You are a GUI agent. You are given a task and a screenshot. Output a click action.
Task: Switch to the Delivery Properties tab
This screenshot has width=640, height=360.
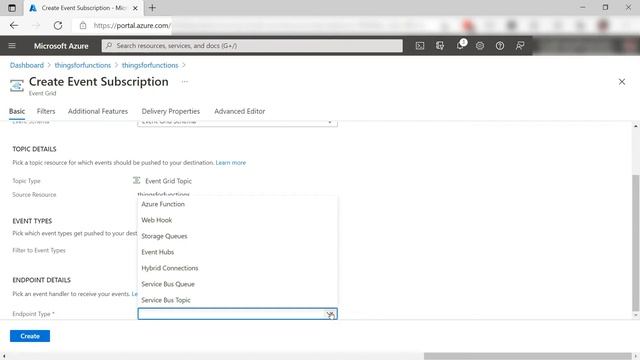coord(171,111)
